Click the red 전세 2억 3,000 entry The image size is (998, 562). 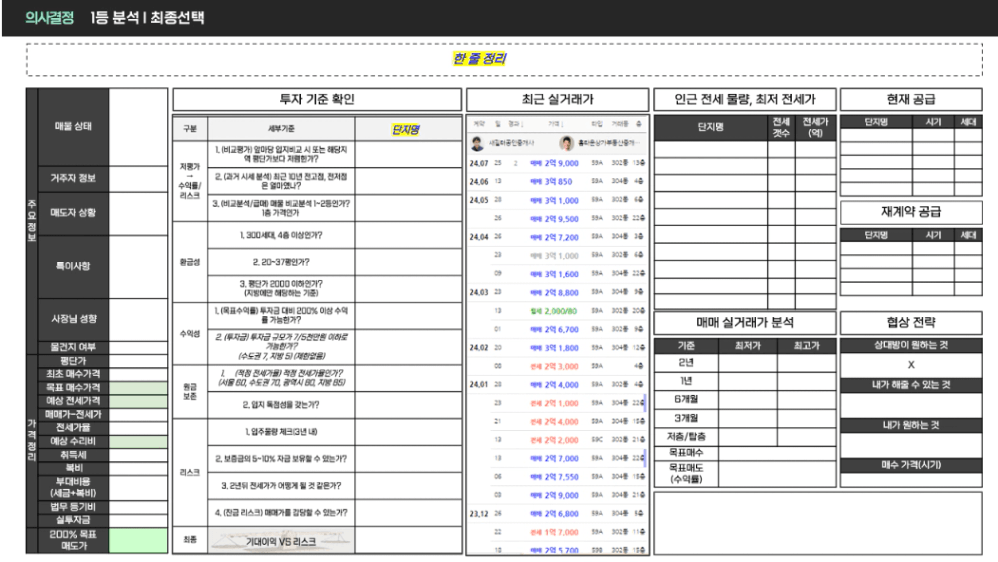(554, 367)
